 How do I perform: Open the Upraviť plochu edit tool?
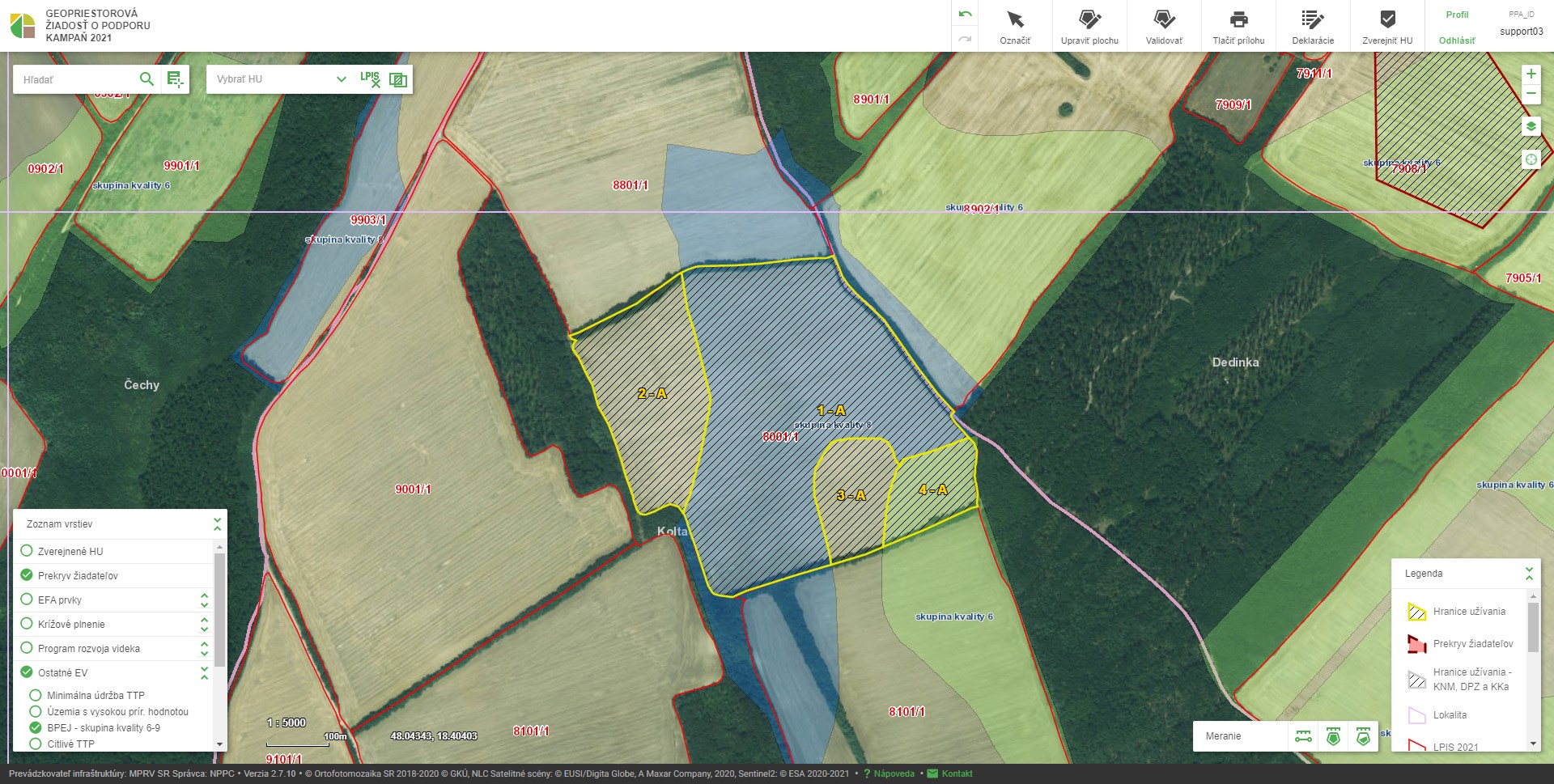[1089, 27]
